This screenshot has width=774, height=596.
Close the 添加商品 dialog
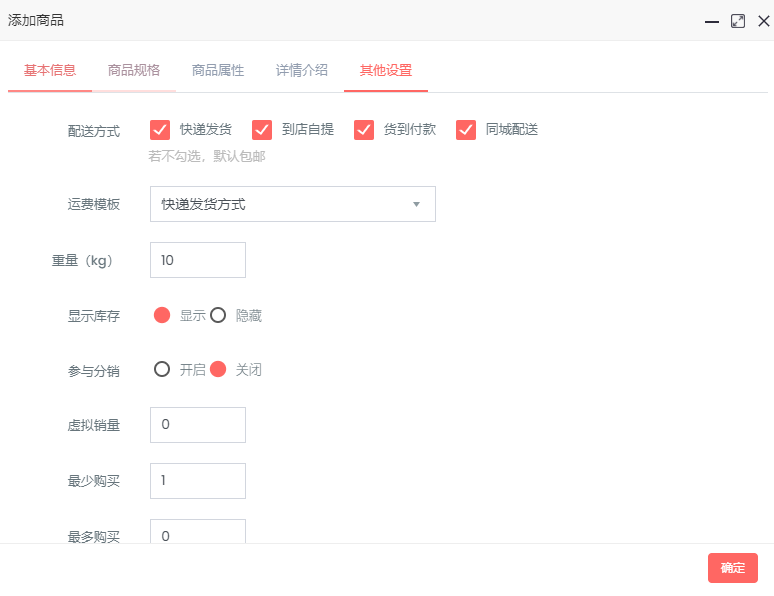coord(763,21)
